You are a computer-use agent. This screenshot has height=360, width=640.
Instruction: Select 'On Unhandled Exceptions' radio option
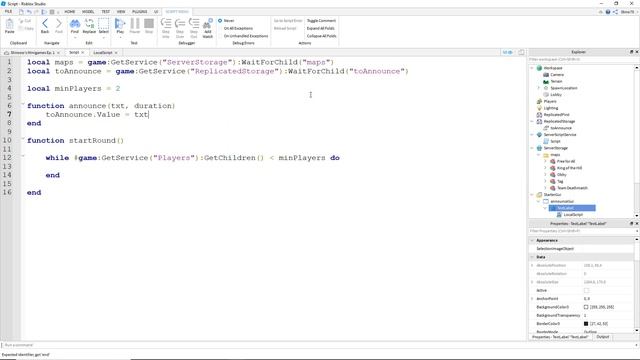(x=220, y=36)
